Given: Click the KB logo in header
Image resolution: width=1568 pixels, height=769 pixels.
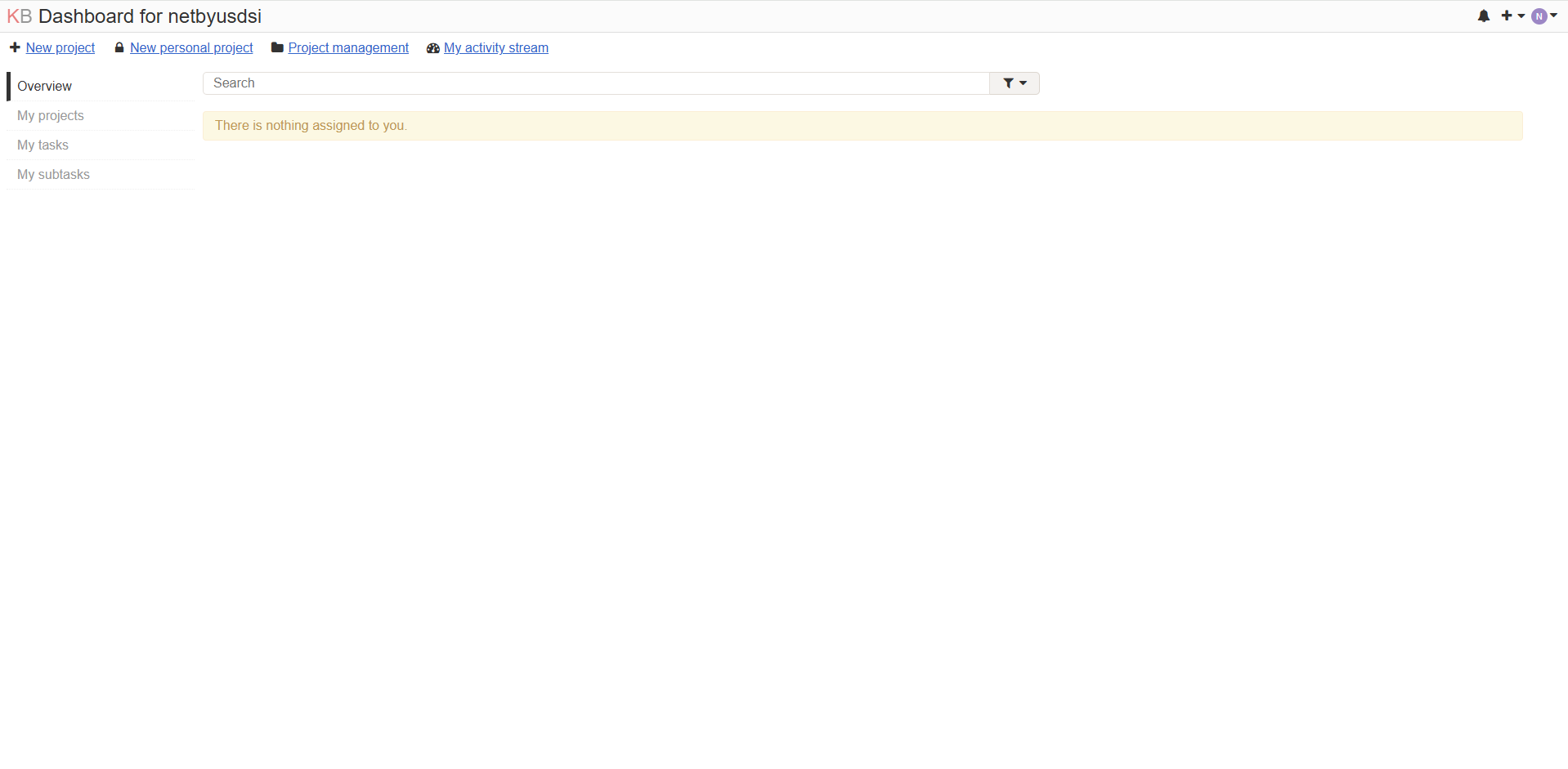Looking at the screenshot, I should pyautogui.click(x=19, y=16).
